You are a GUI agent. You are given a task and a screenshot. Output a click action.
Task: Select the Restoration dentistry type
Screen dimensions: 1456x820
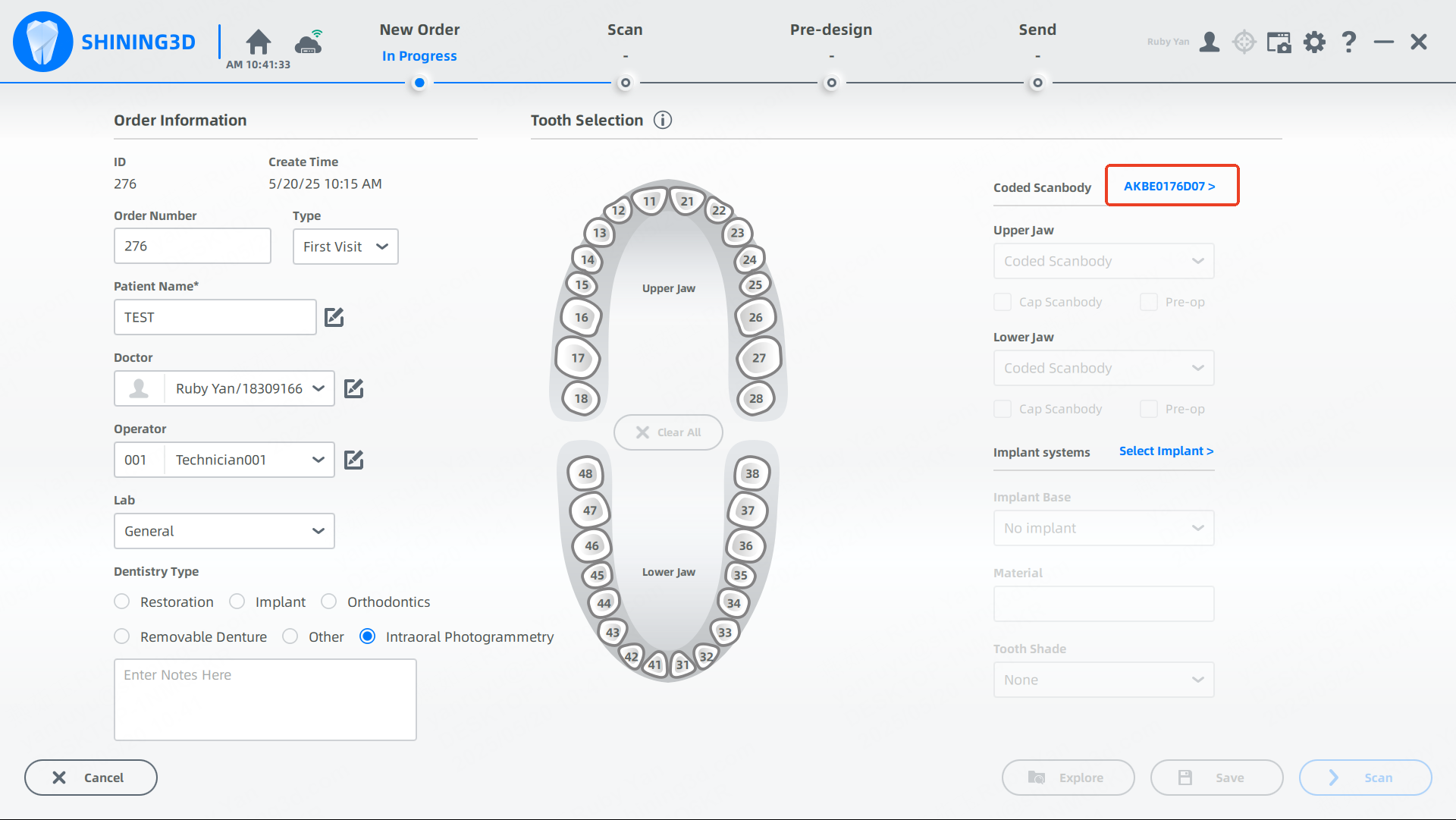[x=122, y=602]
